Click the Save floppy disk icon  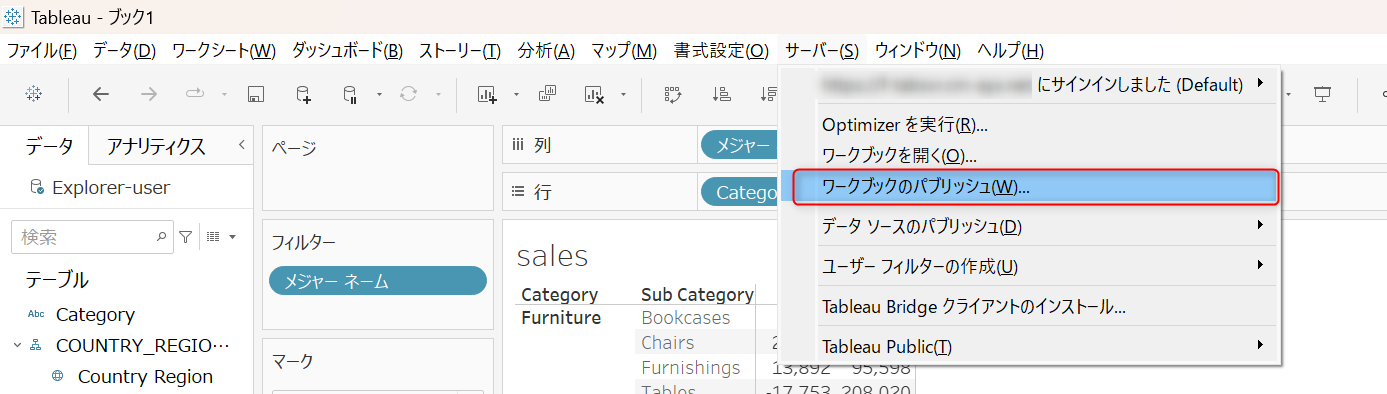[x=255, y=95]
